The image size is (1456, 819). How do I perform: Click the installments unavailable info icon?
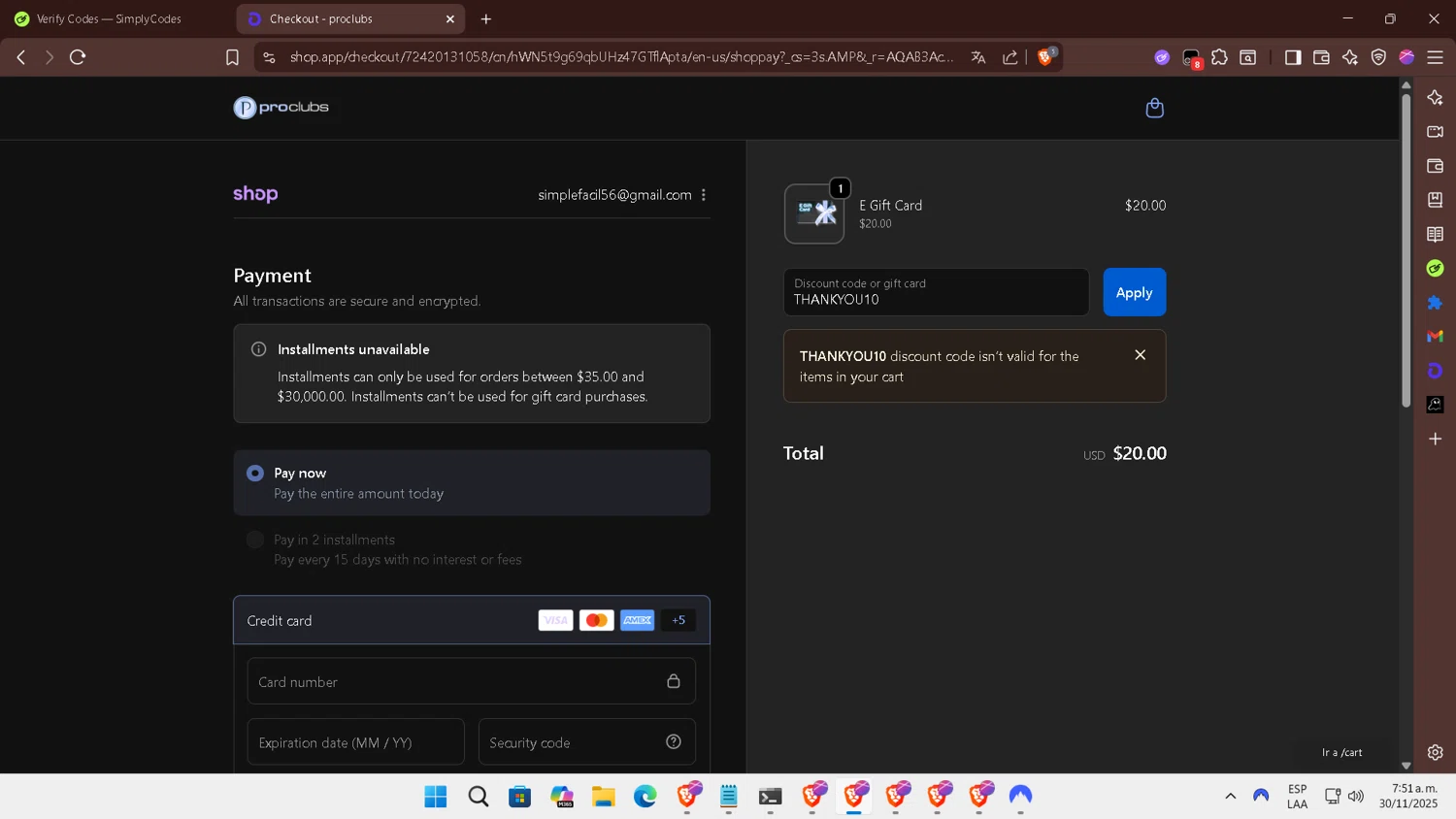[258, 349]
